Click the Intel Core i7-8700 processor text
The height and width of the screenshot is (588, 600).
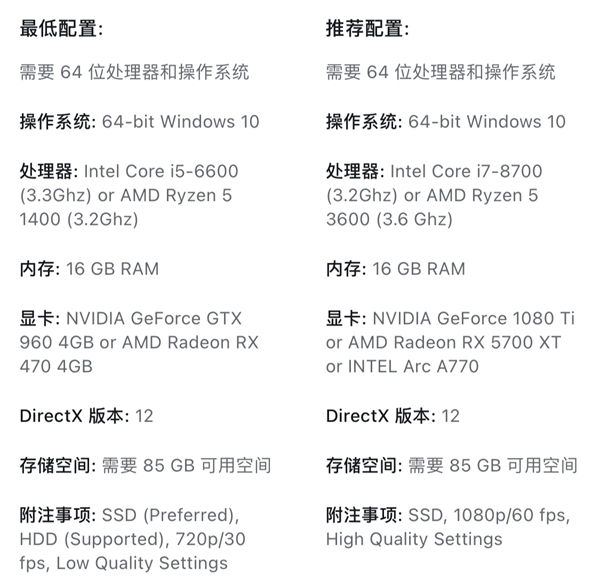[466, 171]
